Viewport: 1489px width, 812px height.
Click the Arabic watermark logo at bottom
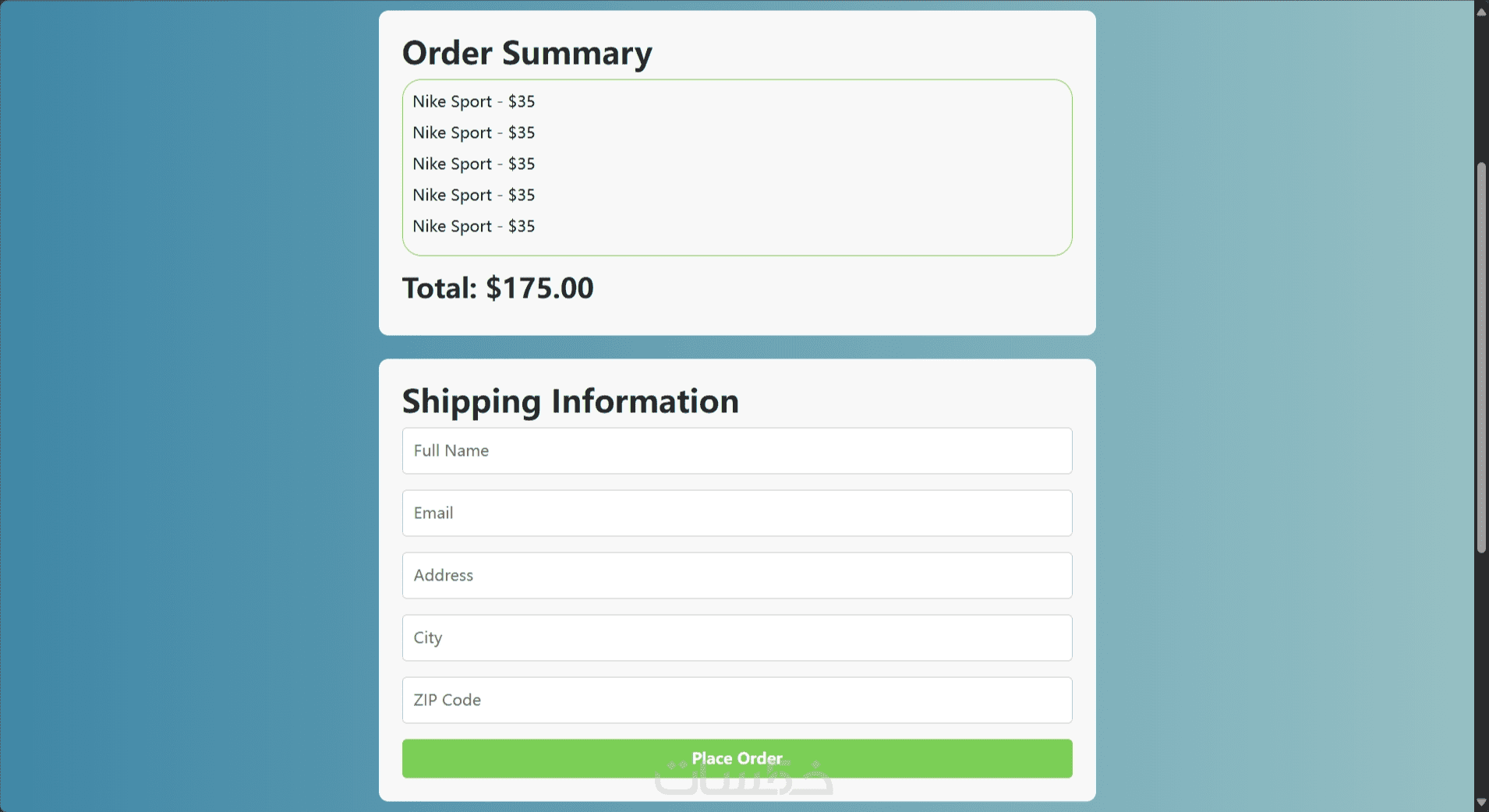[744, 783]
